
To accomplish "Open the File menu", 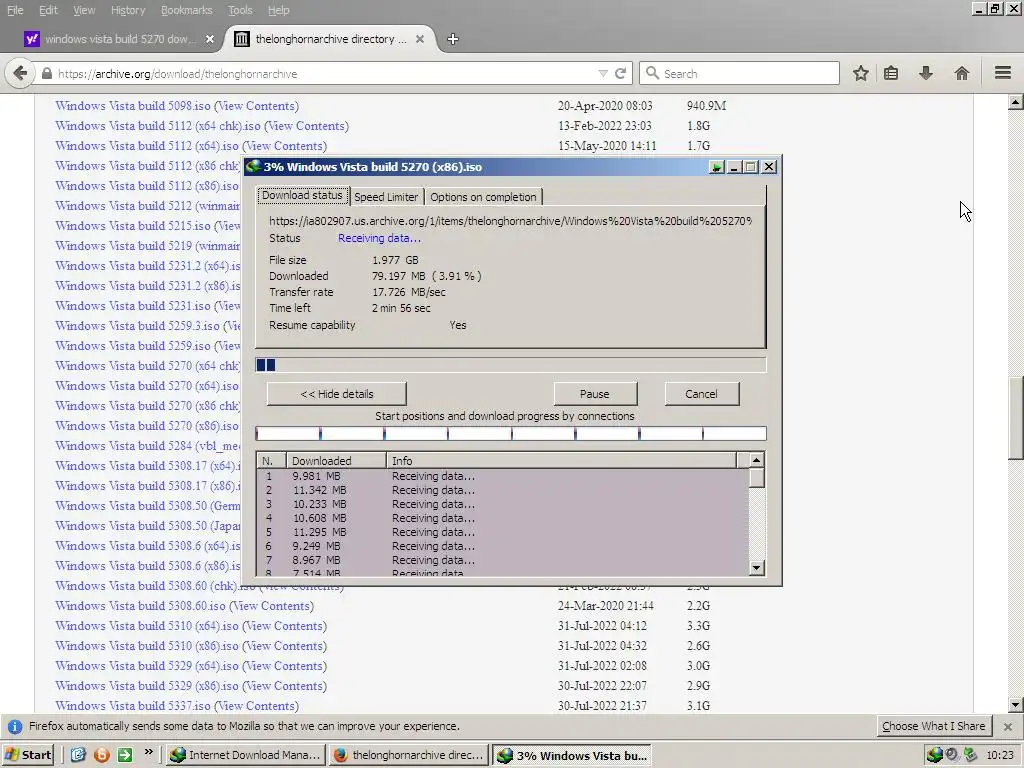I will tap(15, 10).
